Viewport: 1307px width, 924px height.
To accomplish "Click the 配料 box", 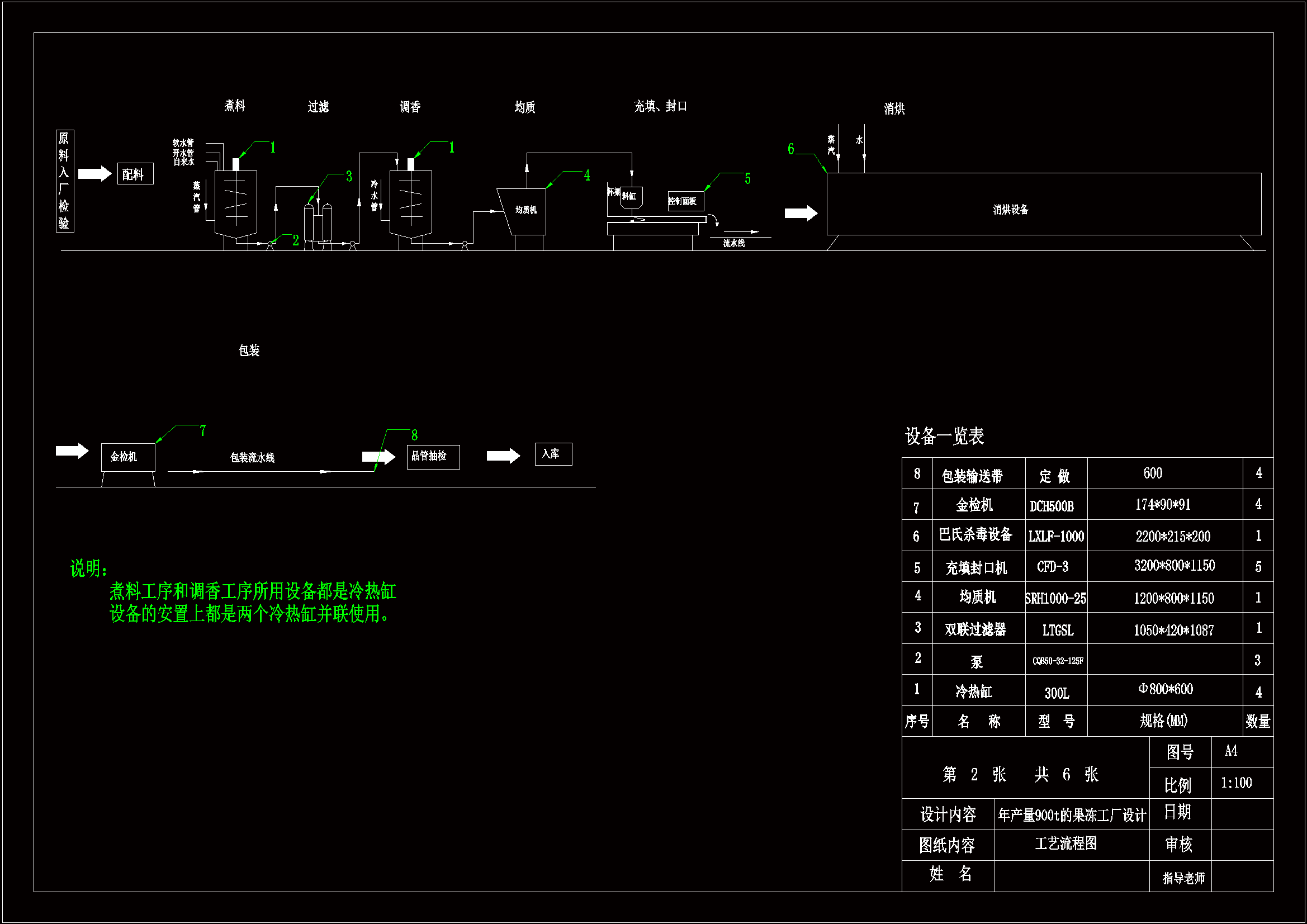I will tap(135, 174).
